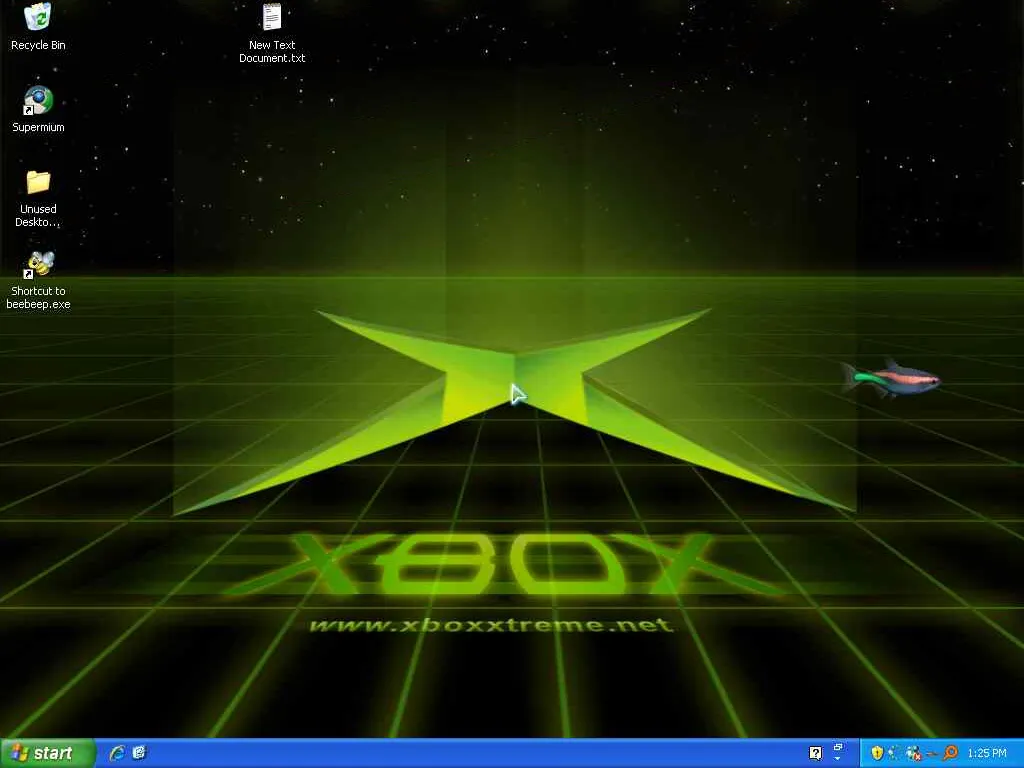Select the Supermium browser shortcut
1024x768 pixels.
pyautogui.click(x=38, y=100)
